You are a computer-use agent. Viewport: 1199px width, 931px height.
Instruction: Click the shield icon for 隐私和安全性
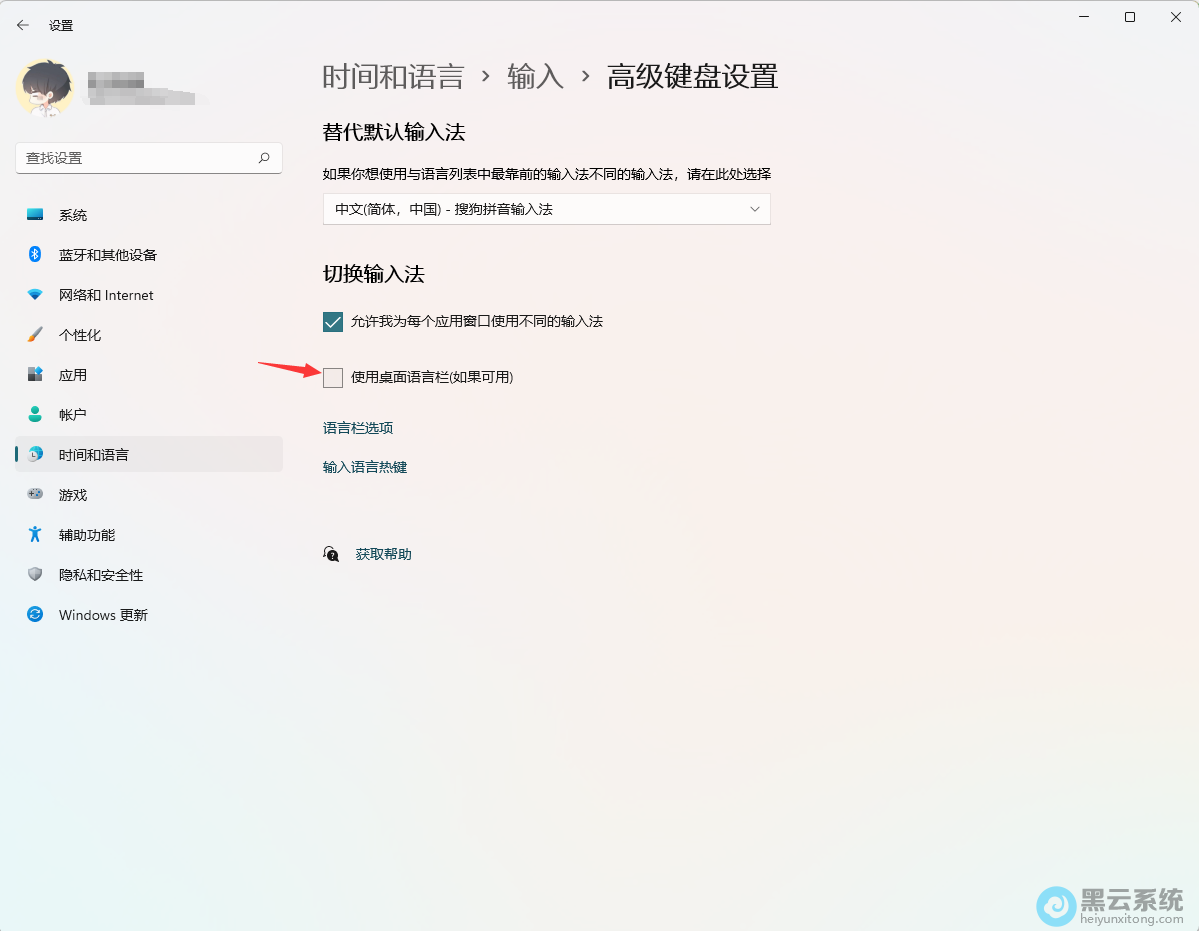coord(35,575)
